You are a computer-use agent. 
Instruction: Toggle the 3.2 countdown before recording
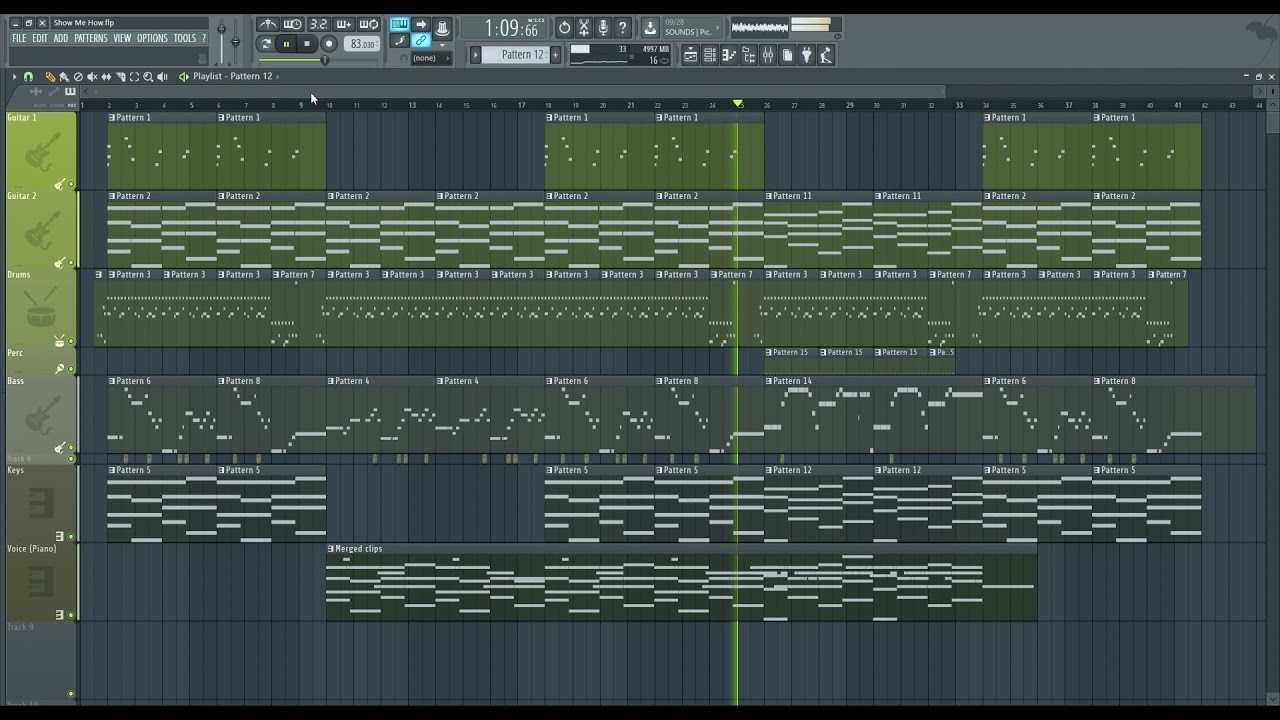(319, 24)
